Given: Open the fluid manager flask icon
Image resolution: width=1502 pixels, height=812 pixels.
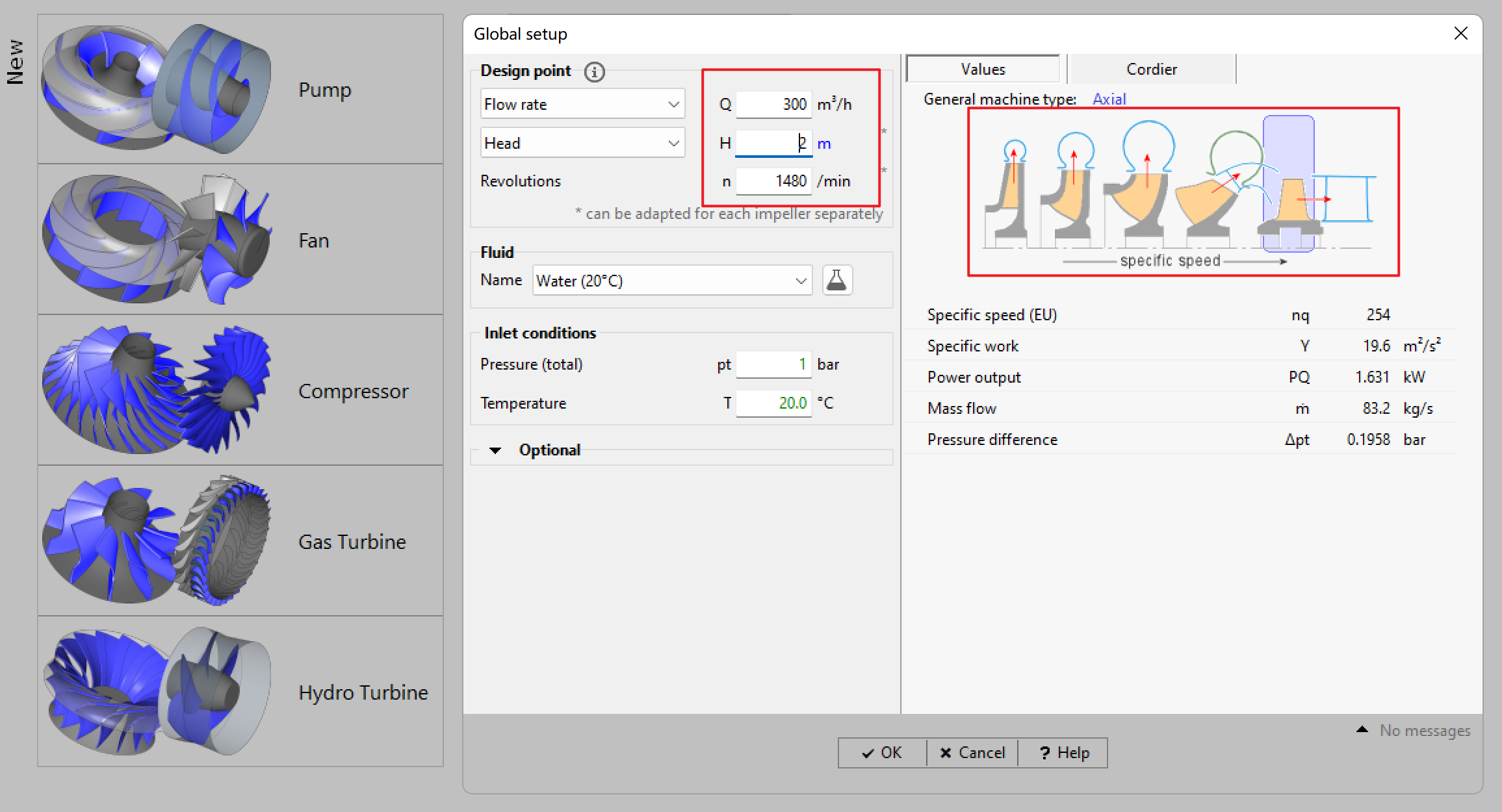Looking at the screenshot, I should 837,281.
